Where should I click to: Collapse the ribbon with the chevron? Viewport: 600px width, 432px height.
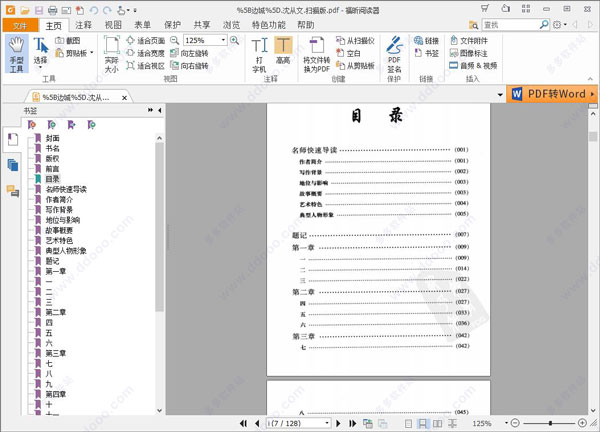click(590, 79)
